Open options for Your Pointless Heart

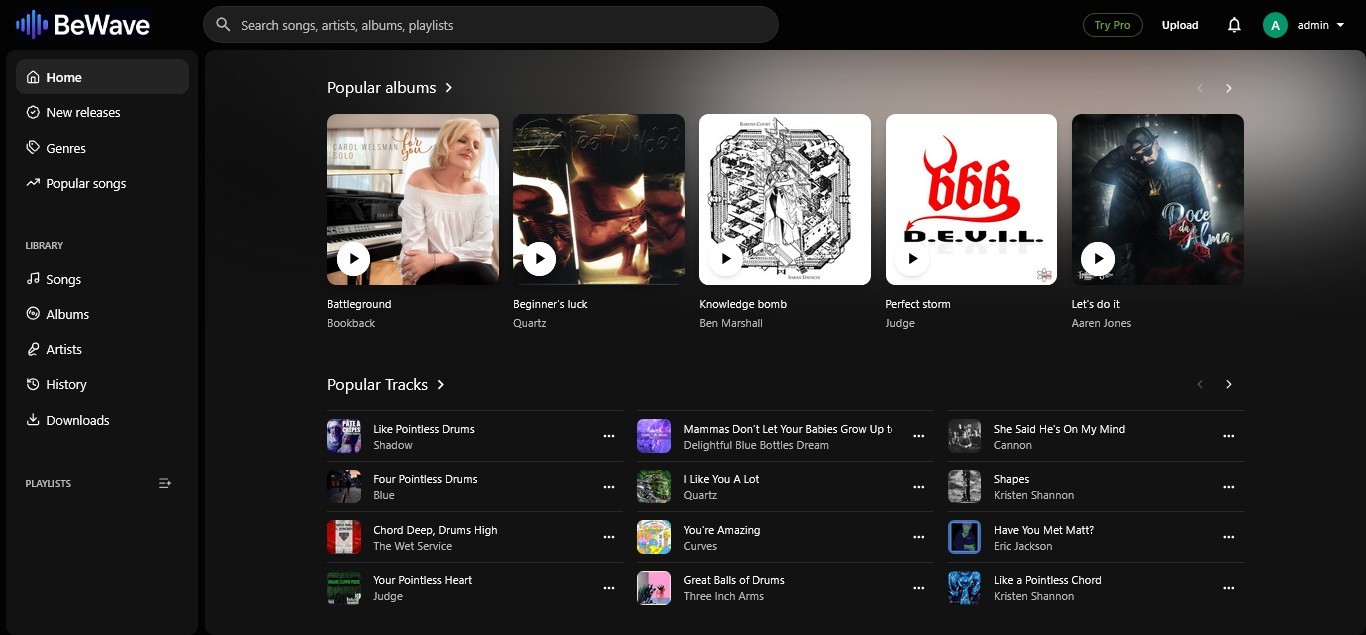coord(609,588)
